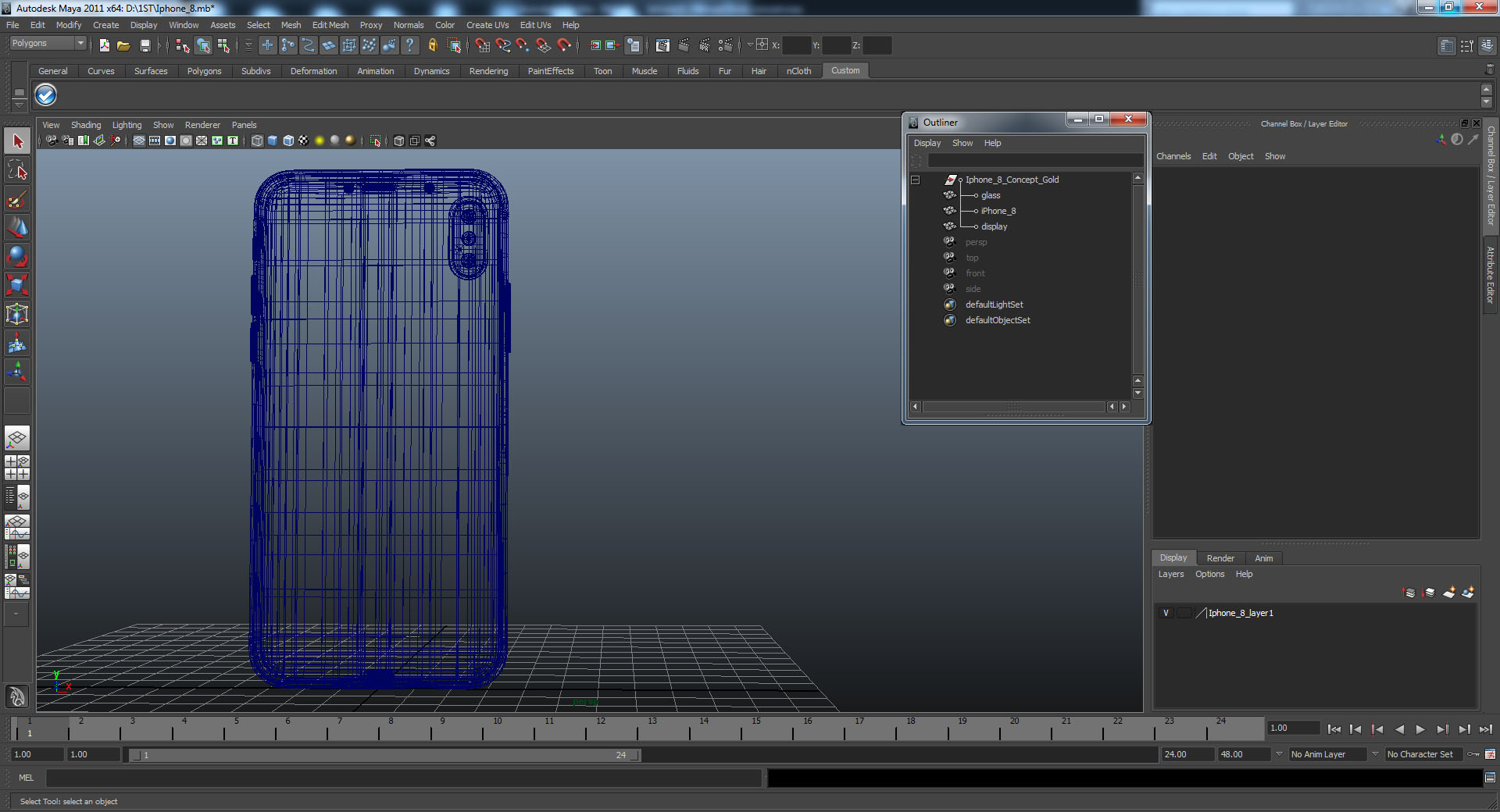The height and width of the screenshot is (812, 1500).
Task: Open the character set dropdown arrow
Action: click(1375, 754)
